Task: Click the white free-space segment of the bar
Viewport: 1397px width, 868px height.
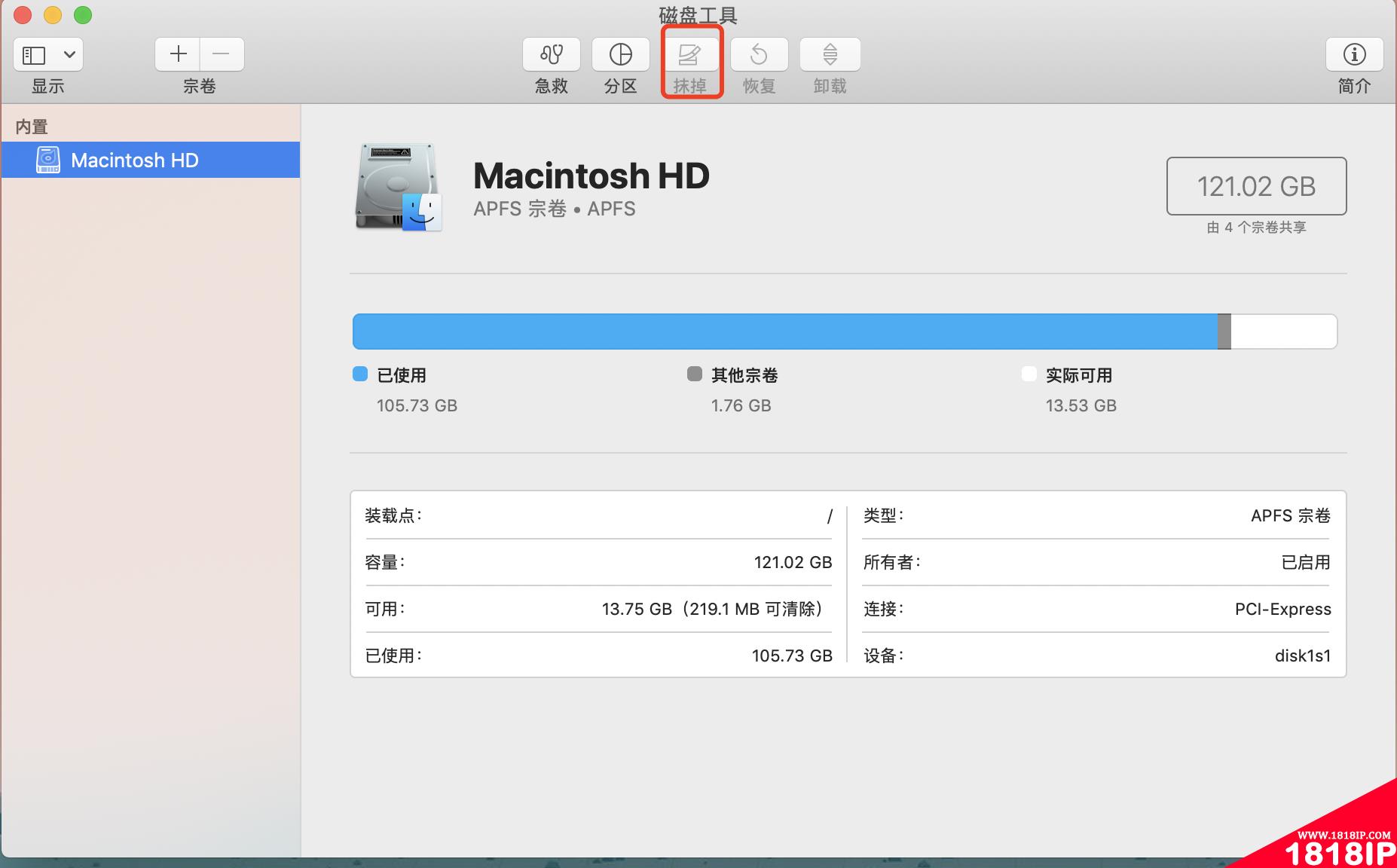Action: pyautogui.click(x=1284, y=332)
